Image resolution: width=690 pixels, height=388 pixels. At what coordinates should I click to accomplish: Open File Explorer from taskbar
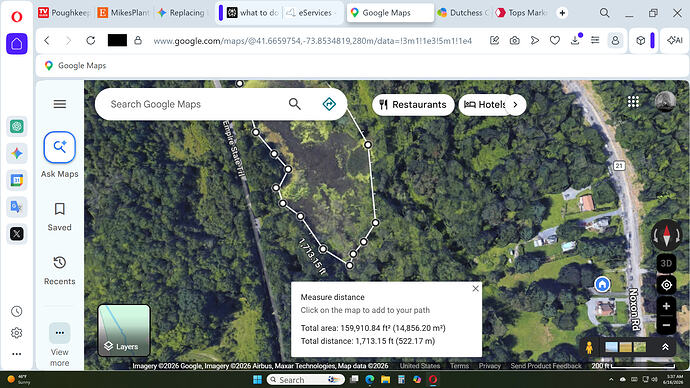tap(385, 379)
